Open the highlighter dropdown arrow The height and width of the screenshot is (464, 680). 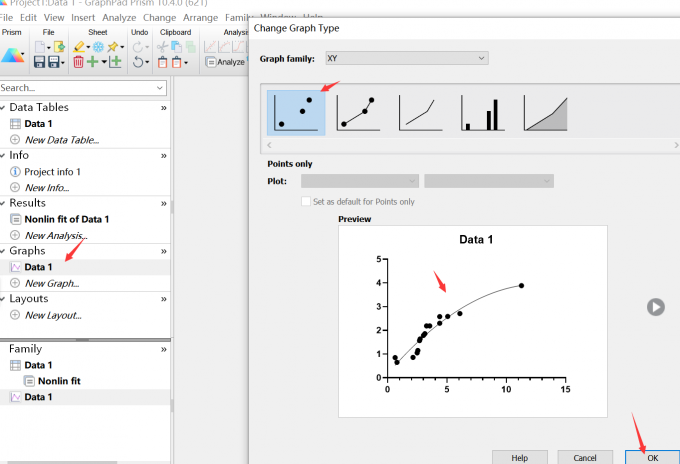tap(88, 47)
